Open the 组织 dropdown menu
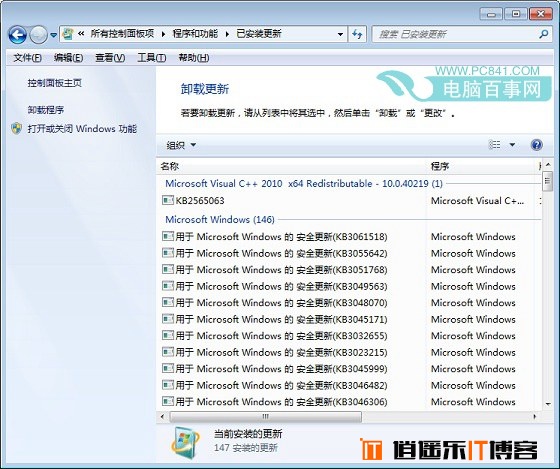The width and height of the screenshot is (560, 469). (x=181, y=145)
